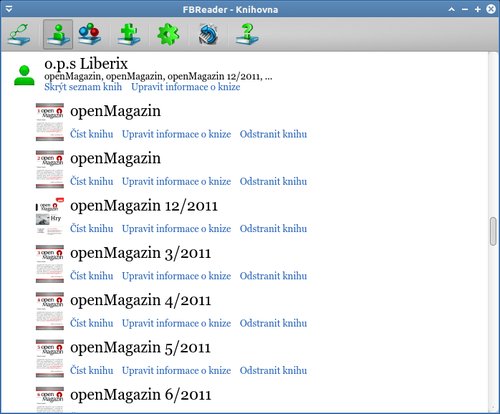Open the green gear preferences icon
The image size is (500, 414).
tap(168, 34)
